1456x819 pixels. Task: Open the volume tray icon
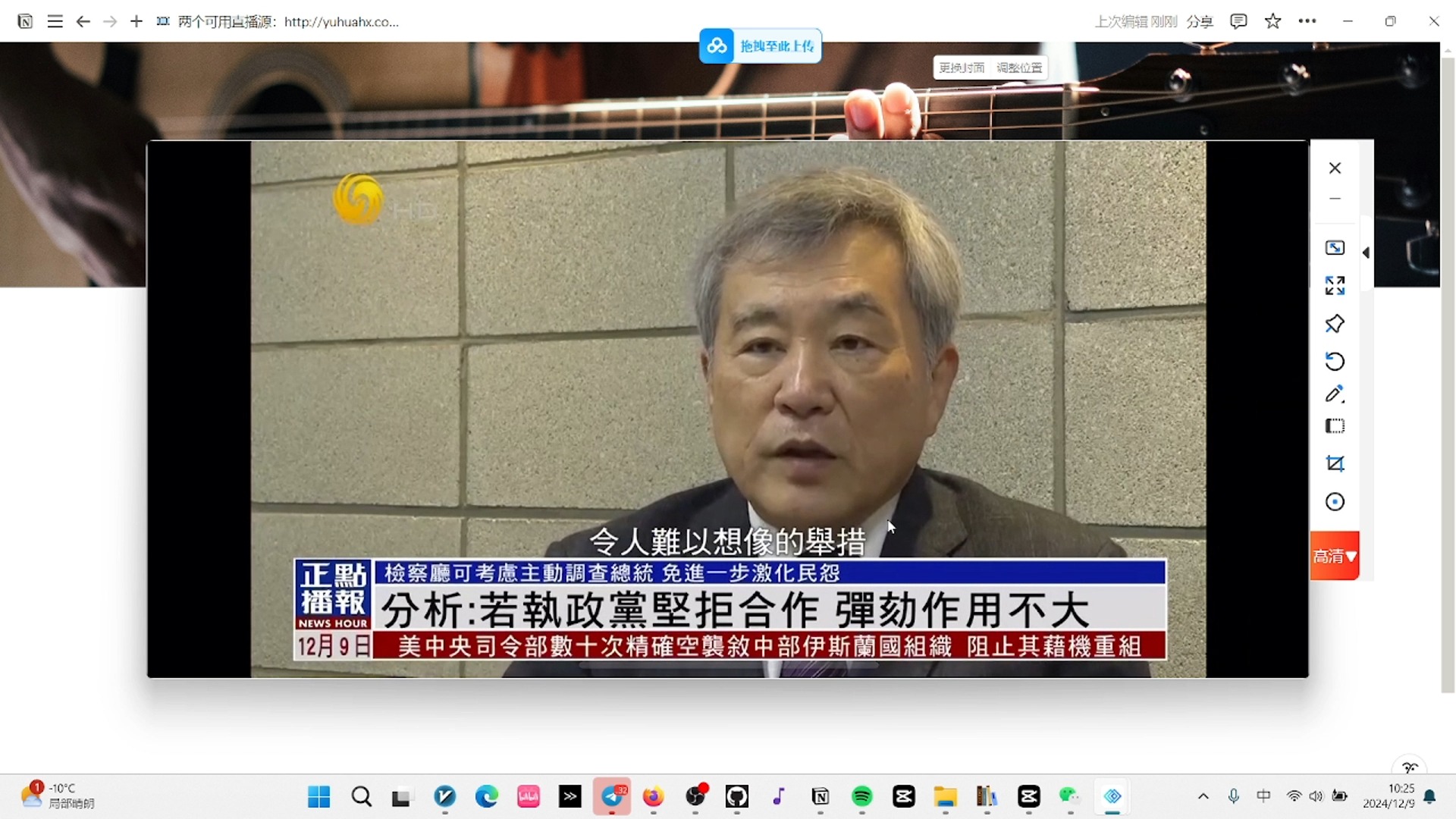(x=1316, y=796)
